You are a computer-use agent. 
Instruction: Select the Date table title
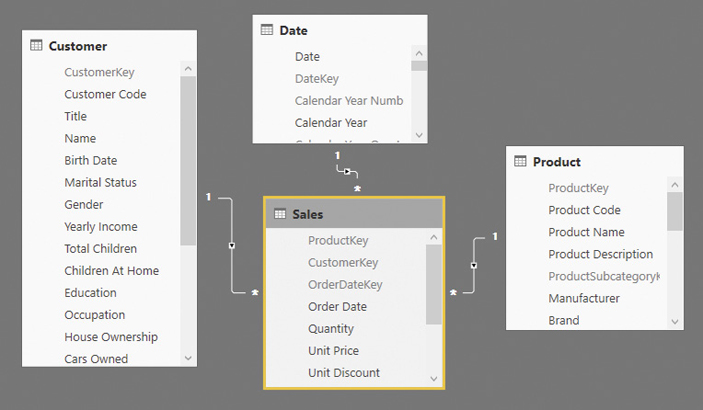(x=294, y=31)
